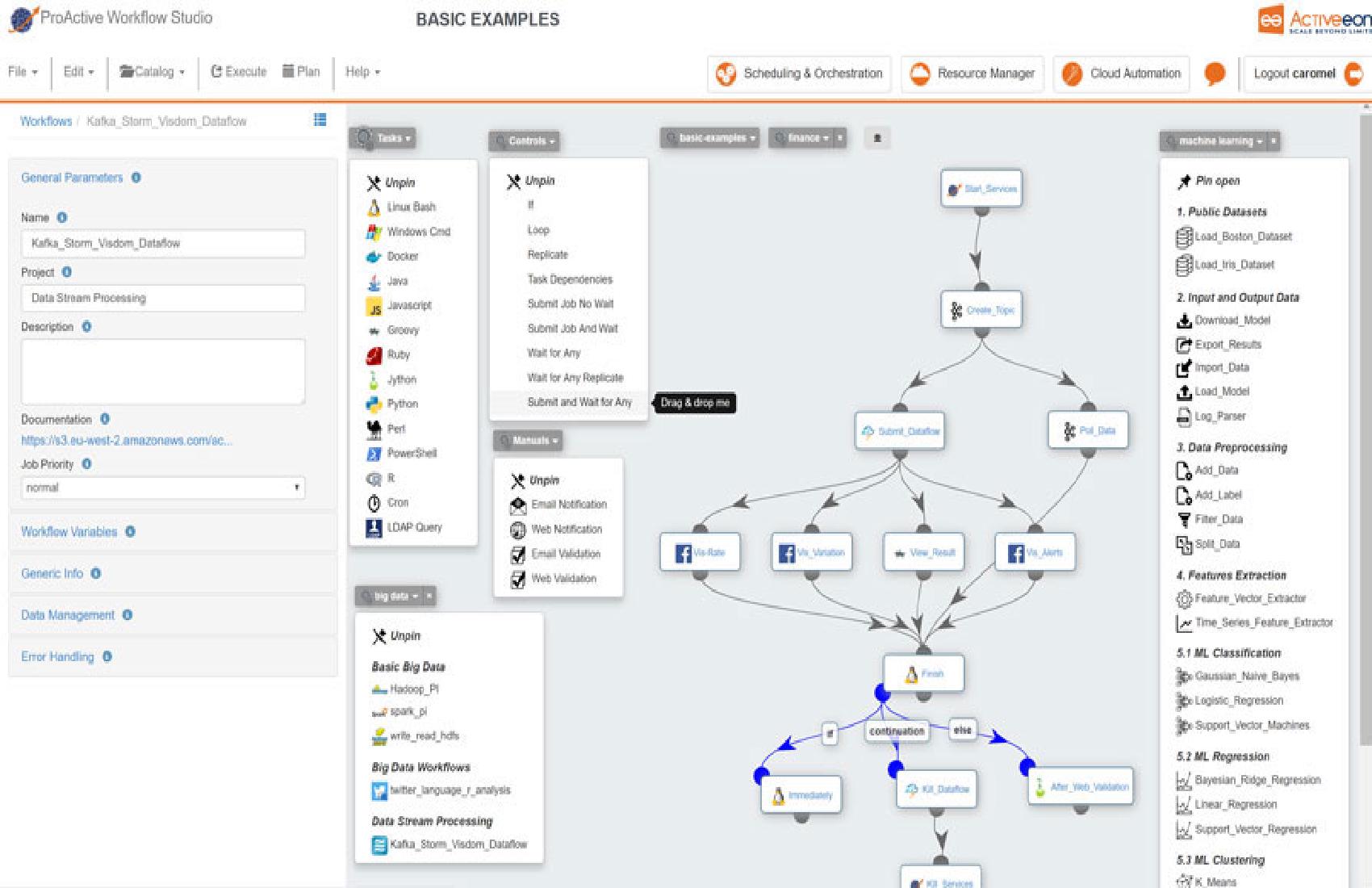The image size is (1372, 888).
Task: Edit the workflow Name field
Action: 163,243
